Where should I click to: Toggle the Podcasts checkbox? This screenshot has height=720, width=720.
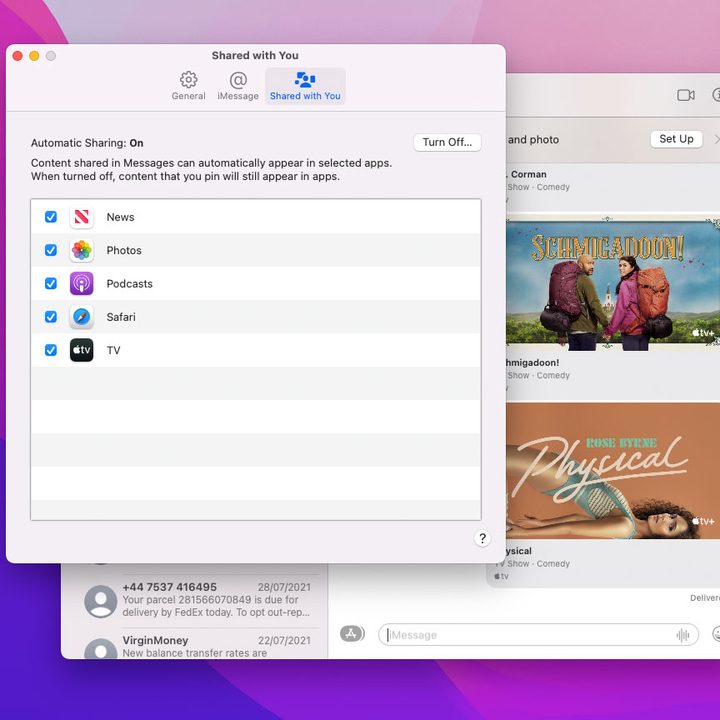[51, 283]
